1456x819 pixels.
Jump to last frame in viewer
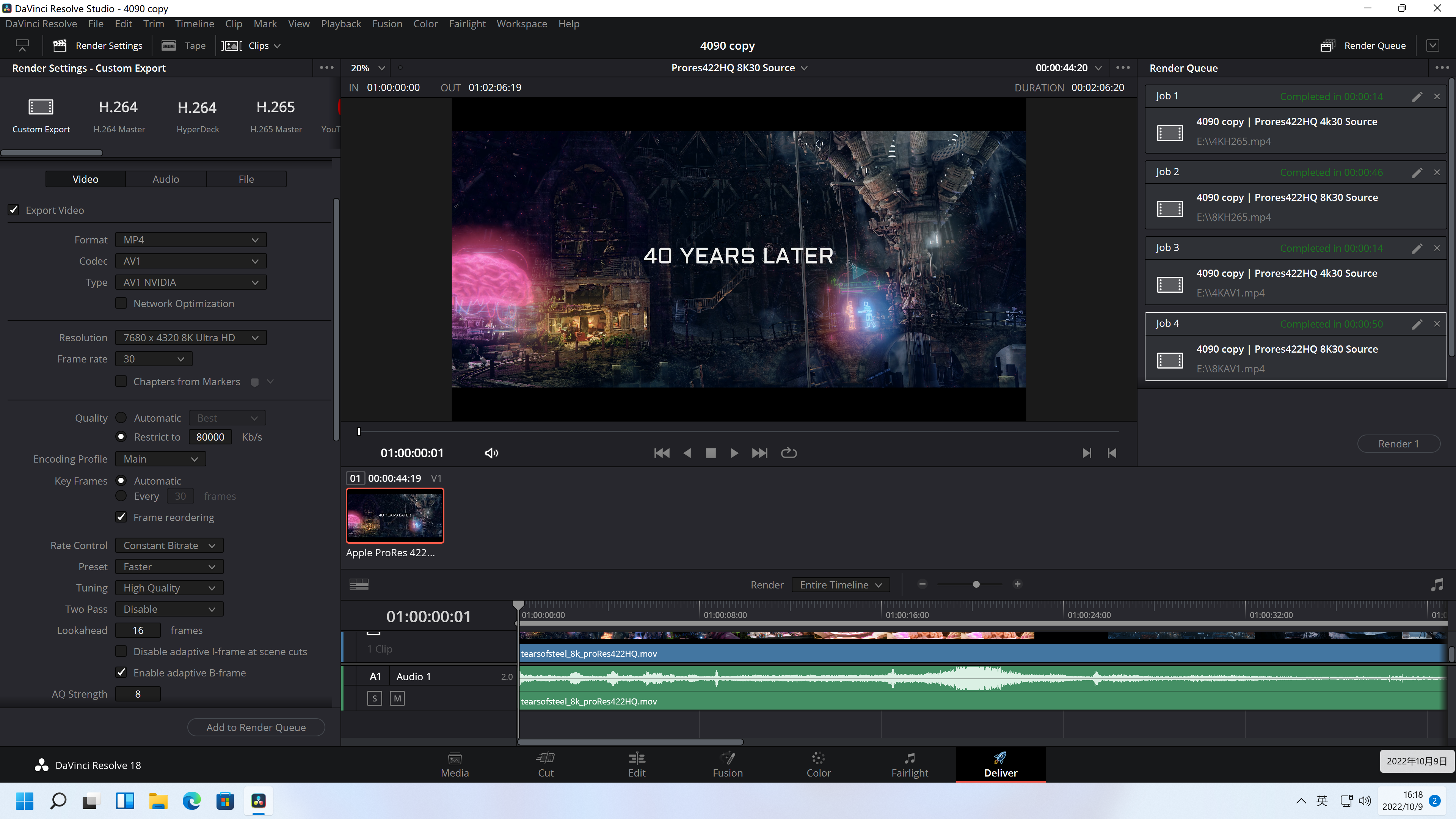pyautogui.click(x=759, y=453)
